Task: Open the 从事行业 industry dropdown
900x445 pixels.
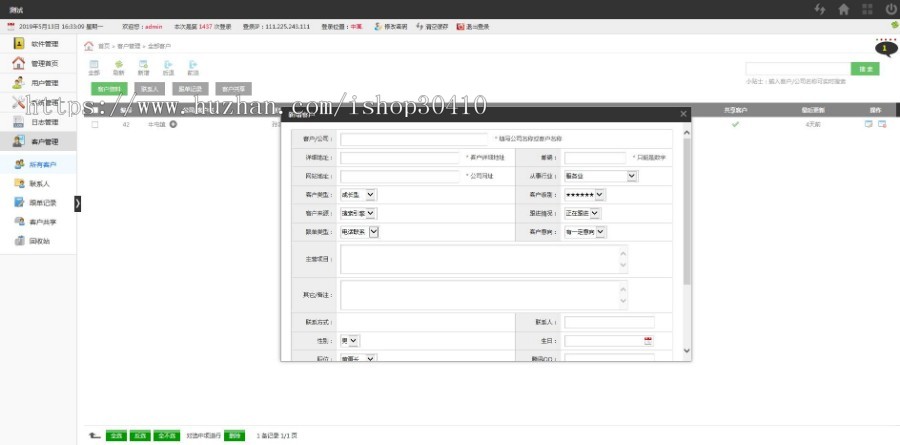Action: click(x=601, y=176)
